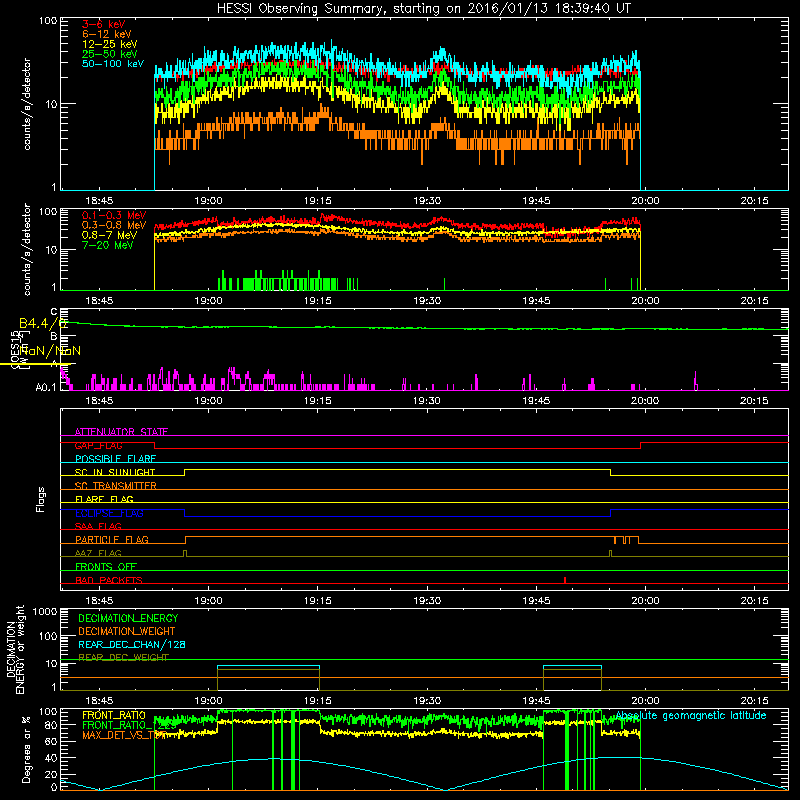Select the FRONTS_OFF flag label
The image size is (800, 800).
106,566
